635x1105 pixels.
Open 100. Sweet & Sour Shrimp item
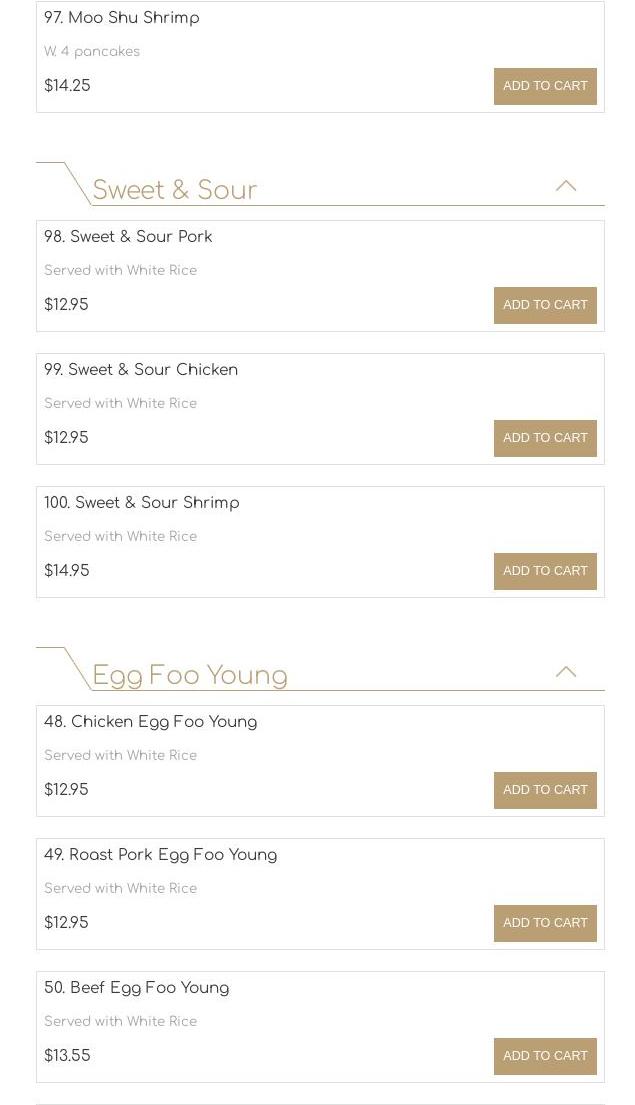[x=142, y=504]
